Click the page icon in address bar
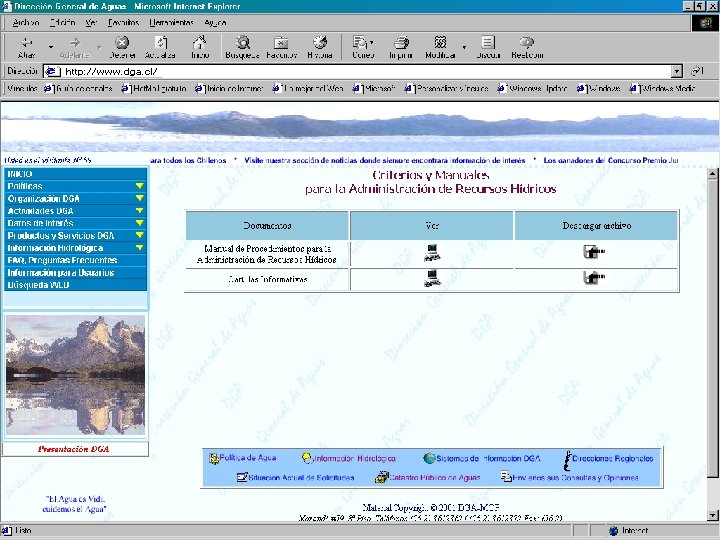Viewport: 720px width, 540px height. (52, 71)
